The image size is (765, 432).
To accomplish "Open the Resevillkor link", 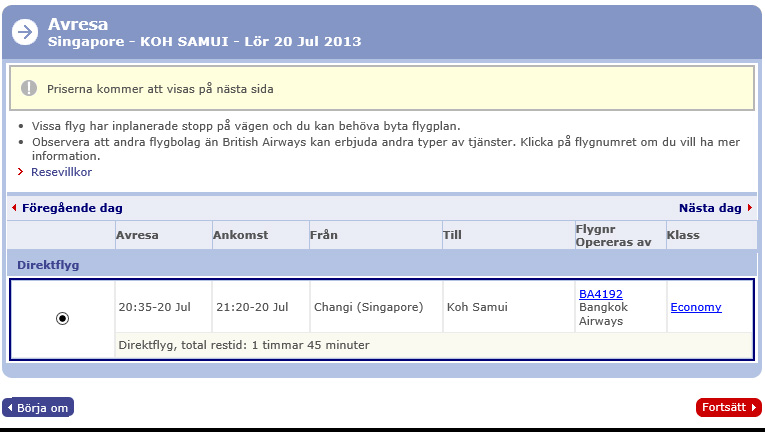I will 61,172.
